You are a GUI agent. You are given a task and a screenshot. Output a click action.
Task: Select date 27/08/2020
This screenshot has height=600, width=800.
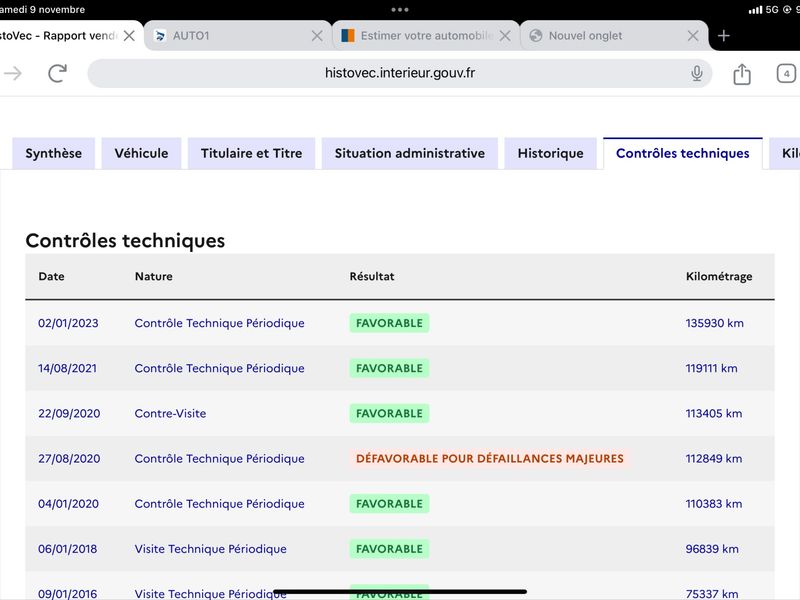tap(69, 459)
